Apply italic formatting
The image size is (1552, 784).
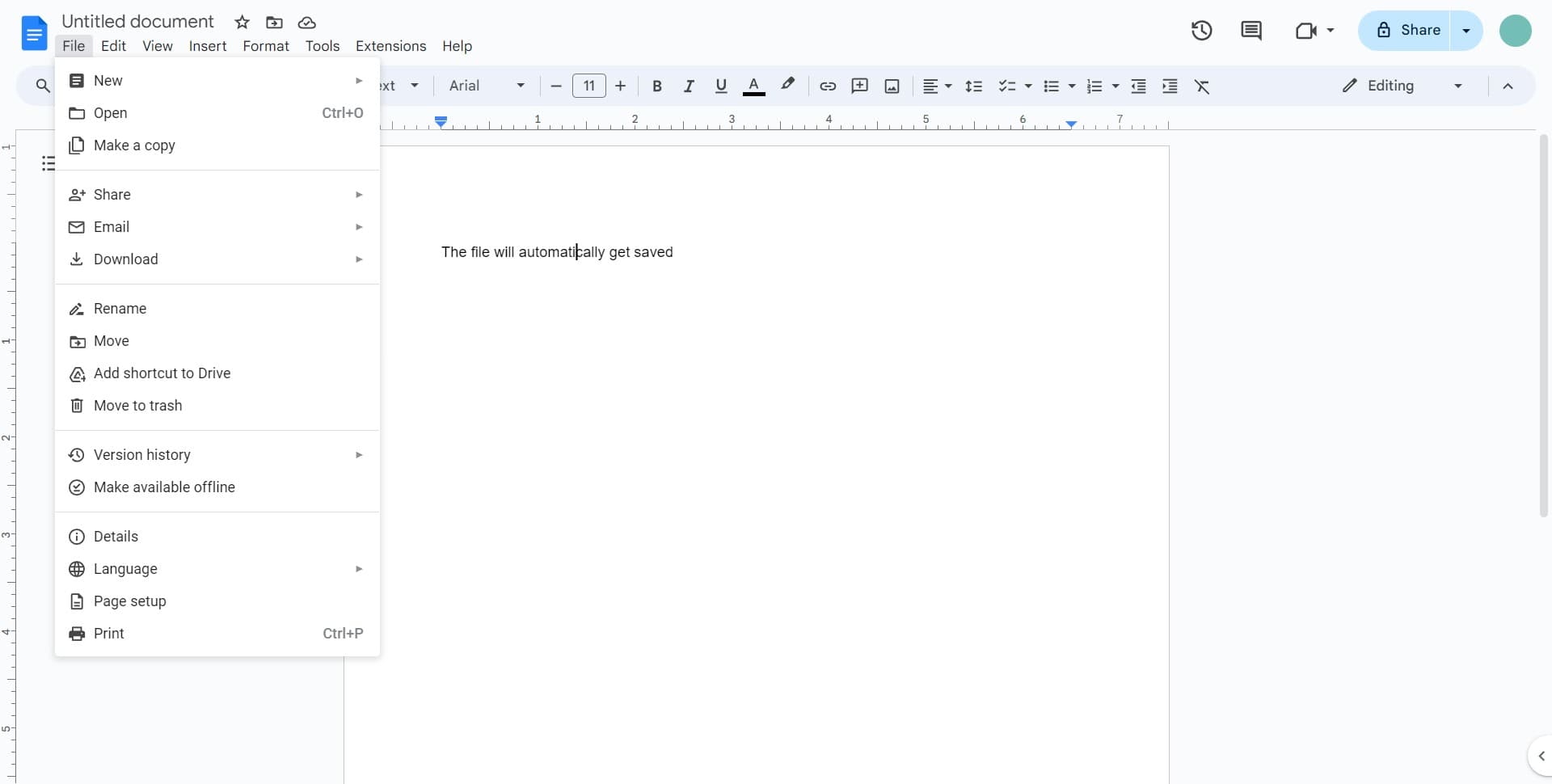(689, 86)
